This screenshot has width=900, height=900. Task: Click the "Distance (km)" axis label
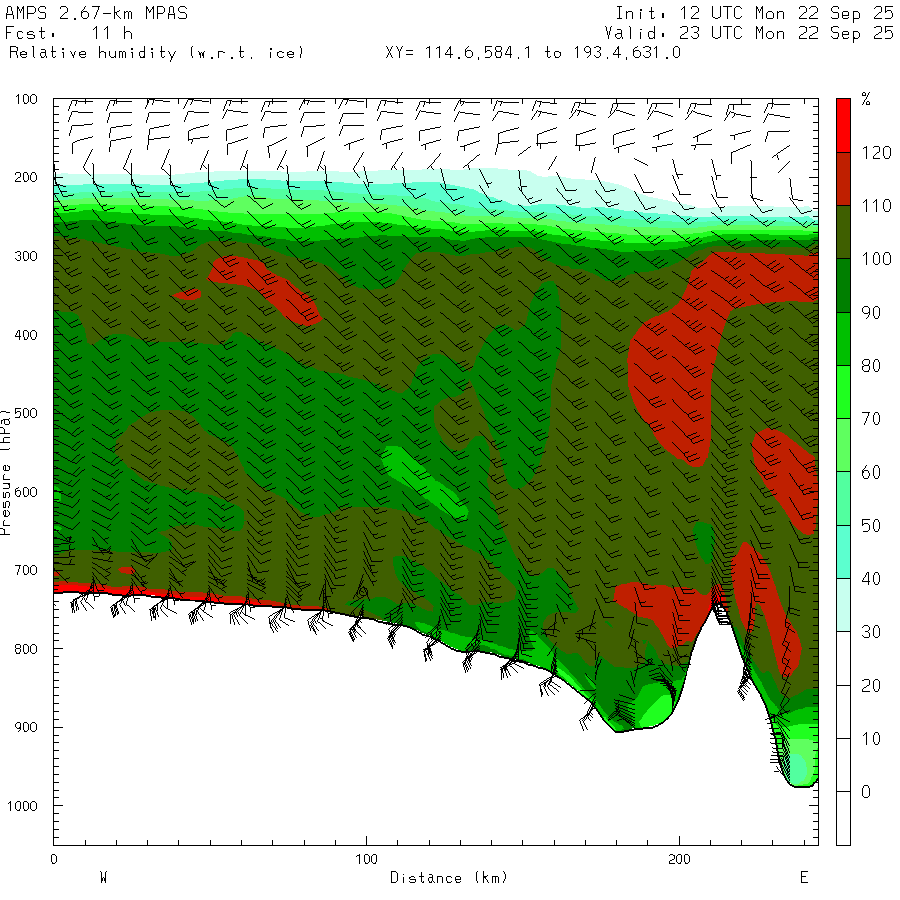click(x=449, y=878)
